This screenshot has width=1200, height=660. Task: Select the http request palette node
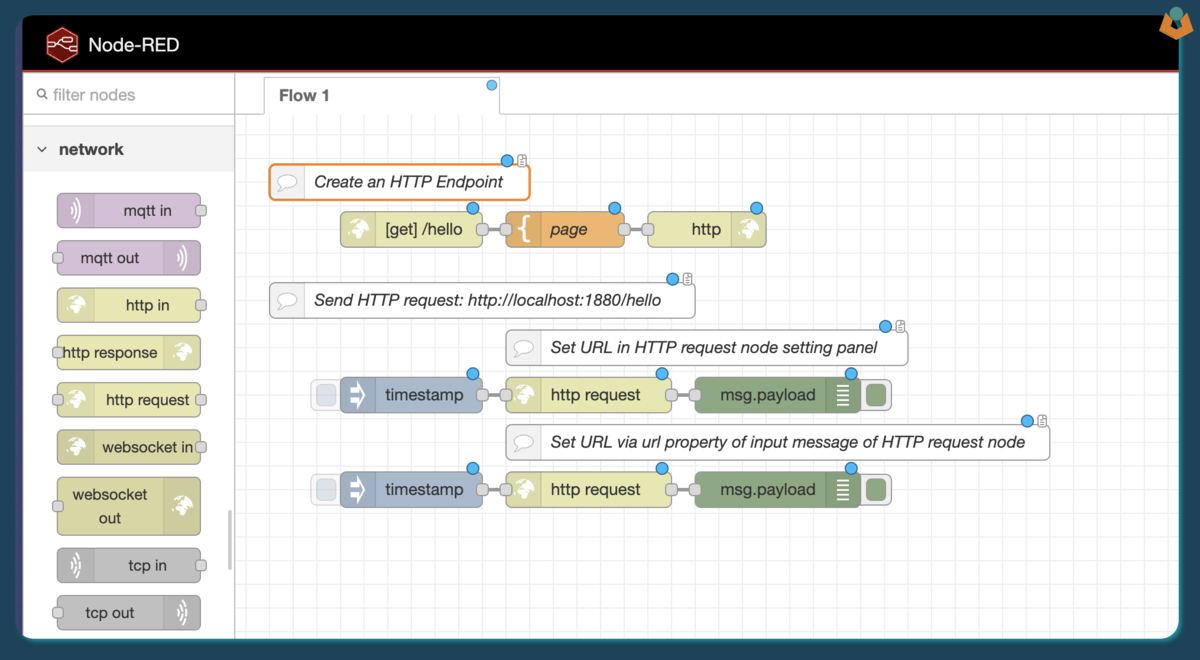pos(129,400)
